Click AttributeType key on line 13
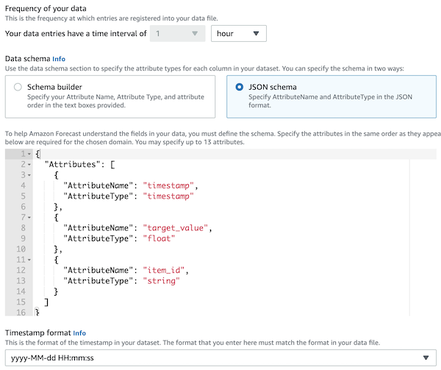Image resolution: width=441 pixels, height=370 pixels. click(98, 281)
